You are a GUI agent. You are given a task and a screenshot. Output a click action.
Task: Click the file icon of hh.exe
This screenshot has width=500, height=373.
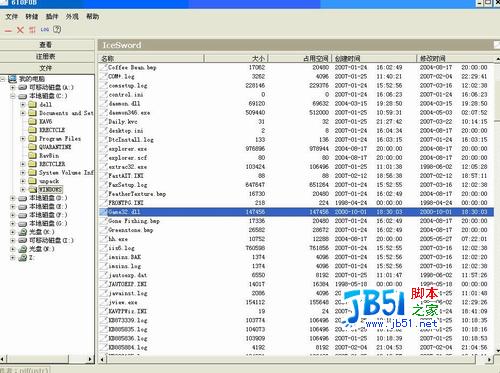104,239
